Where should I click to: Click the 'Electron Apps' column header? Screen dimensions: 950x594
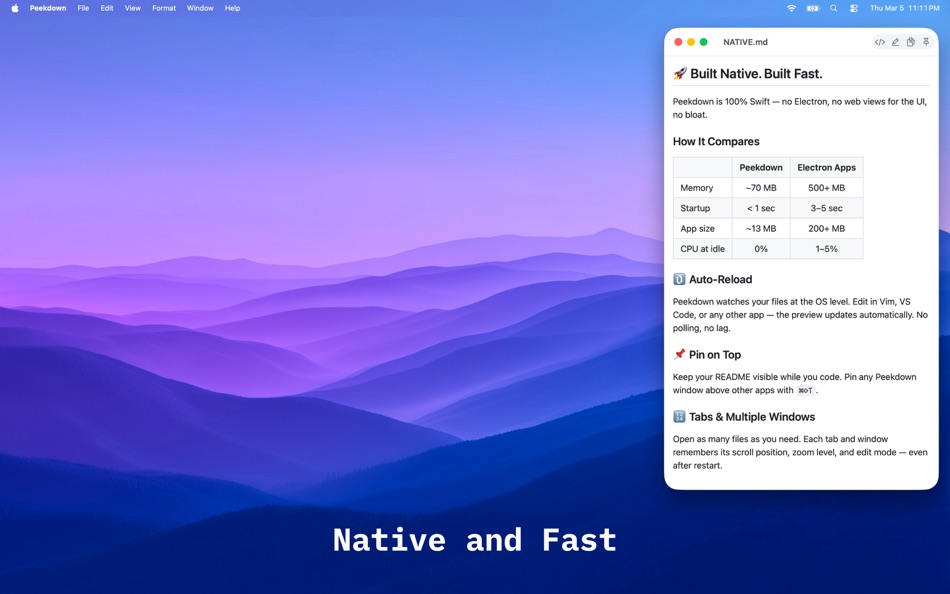(826, 167)
